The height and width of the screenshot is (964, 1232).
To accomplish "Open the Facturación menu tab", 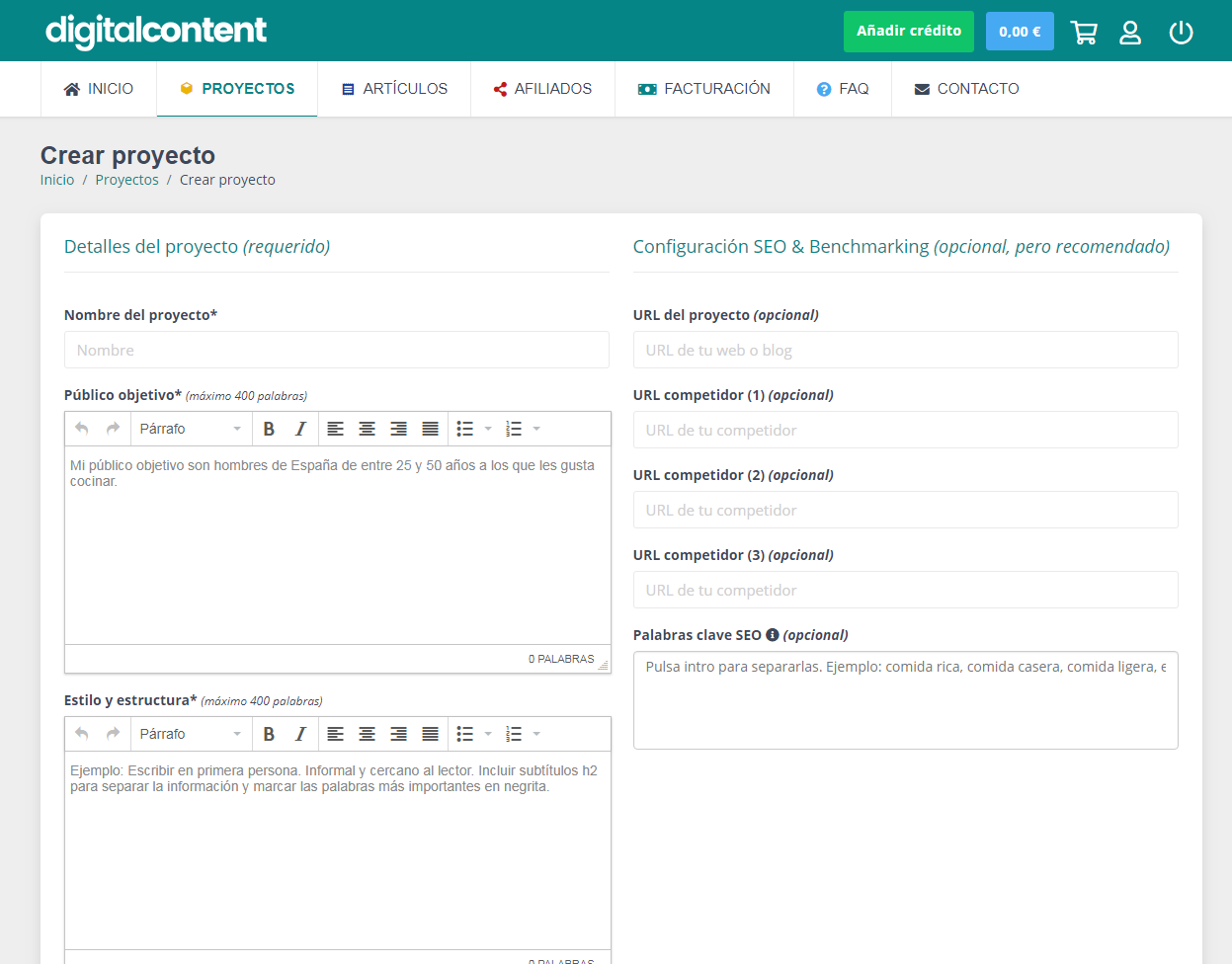I will [x=703, y=89].
